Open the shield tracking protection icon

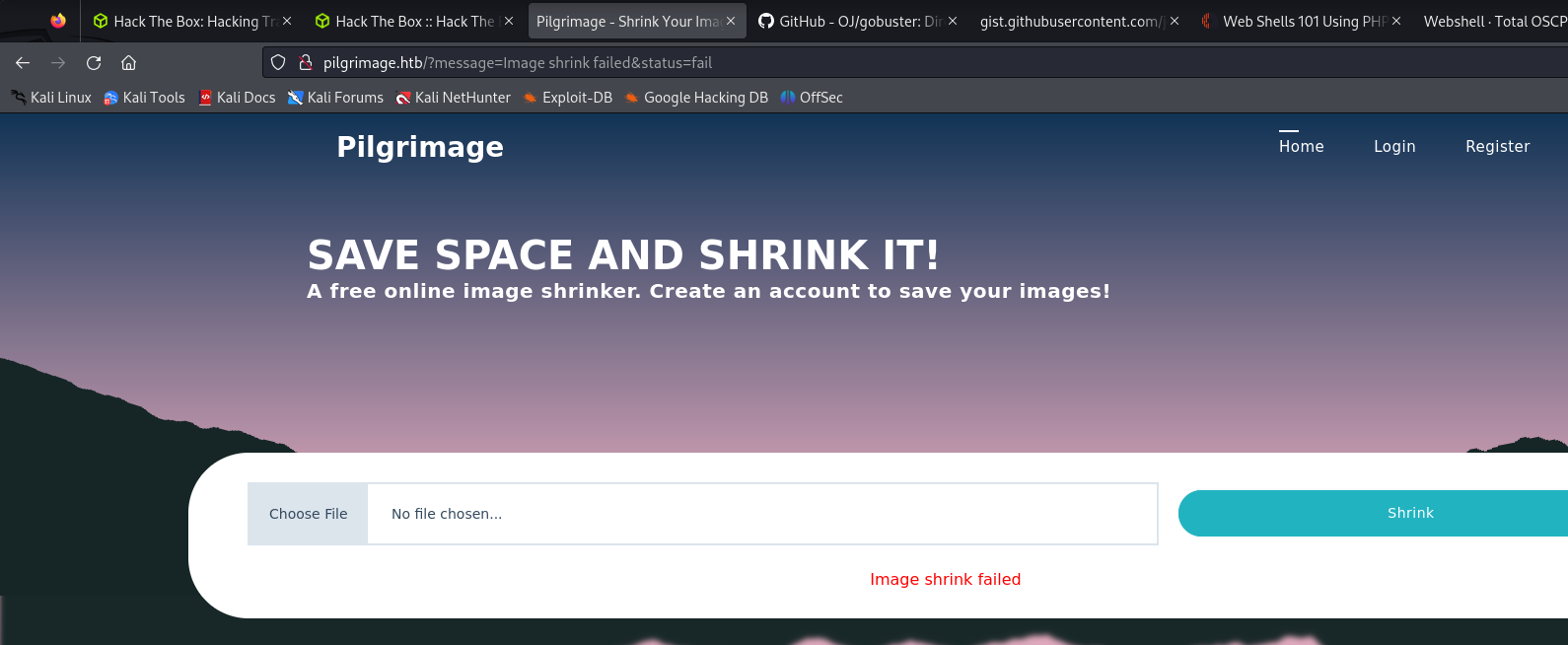coord(278,63)
